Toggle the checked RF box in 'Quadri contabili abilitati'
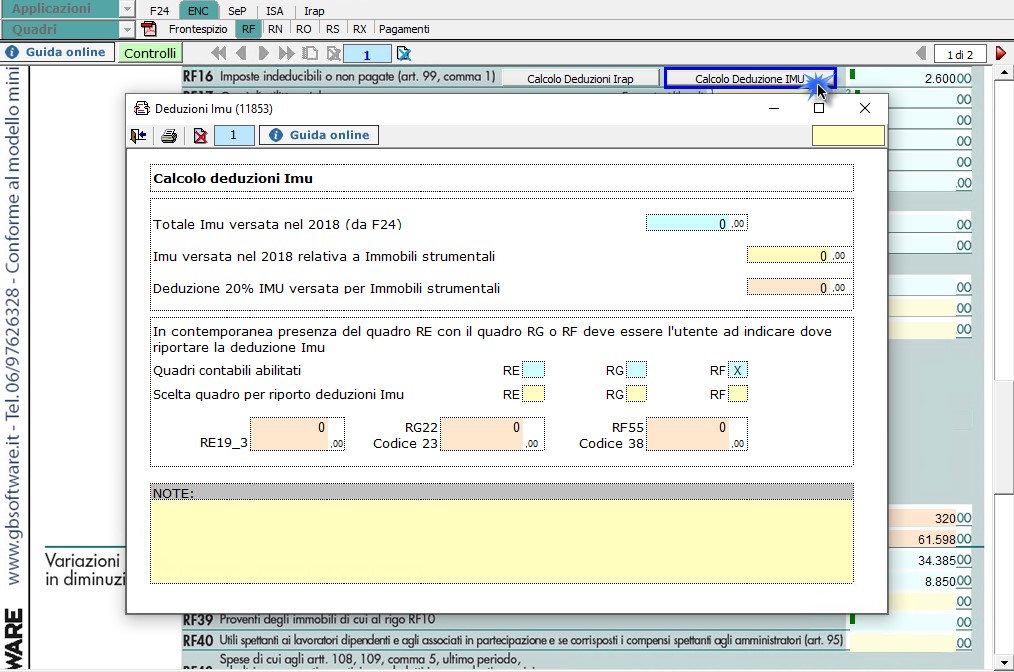Screen dimensions: 1014x672 click(x=738, y=370)
